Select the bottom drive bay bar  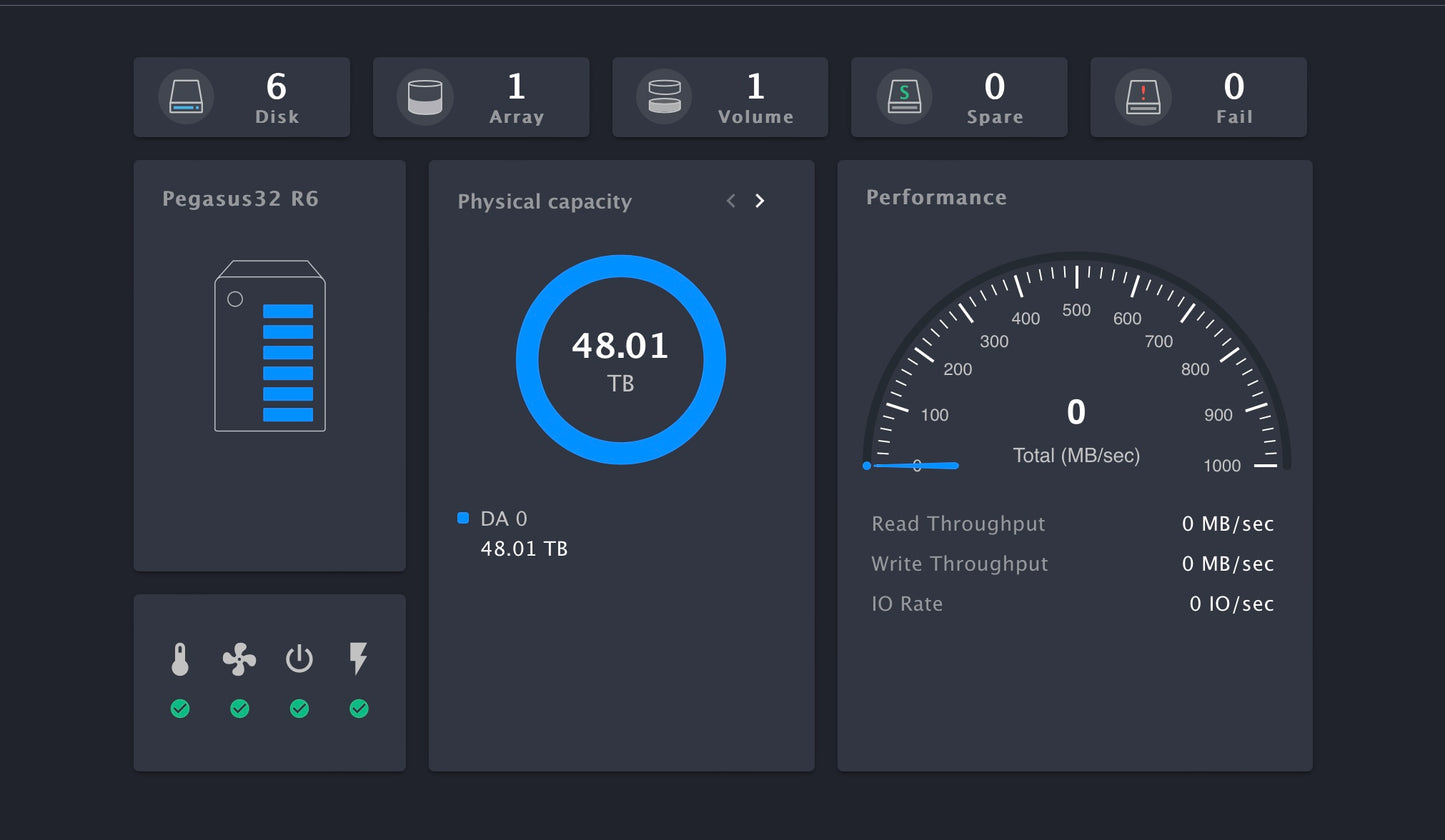pos(288,414)
